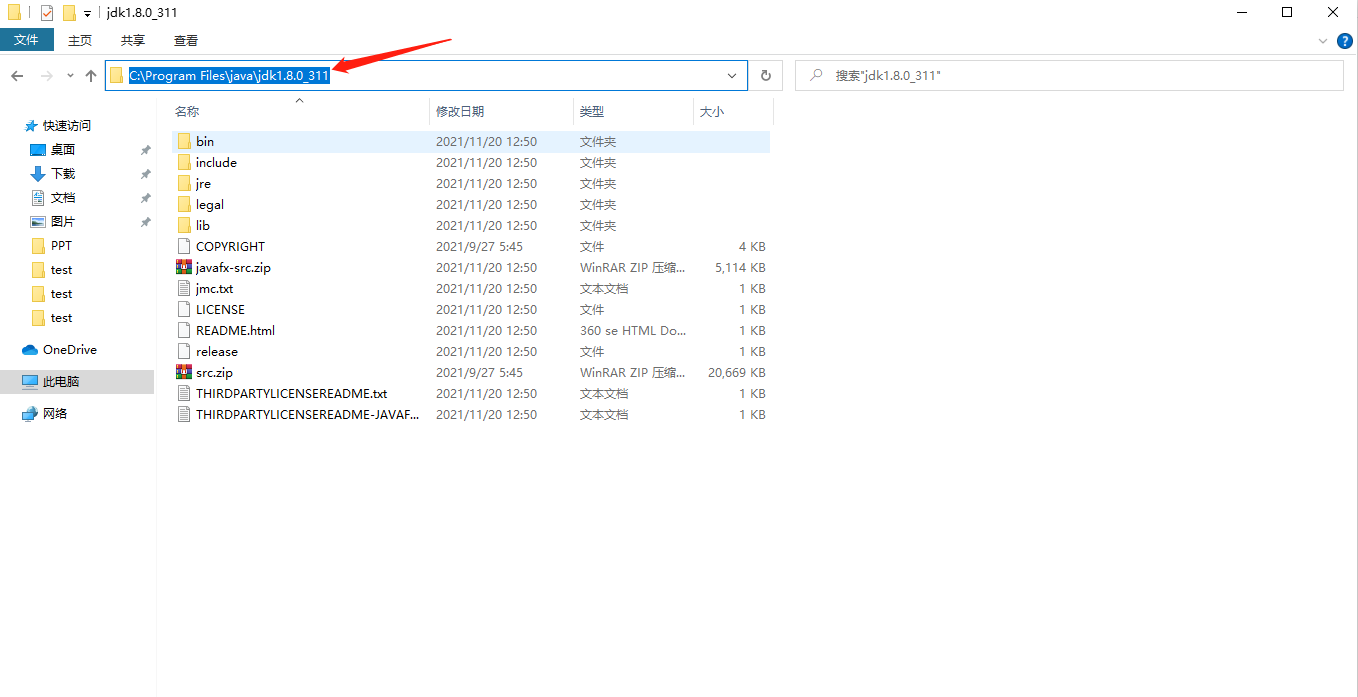Open the blue Help question icon

click(x=1345, y=41)
